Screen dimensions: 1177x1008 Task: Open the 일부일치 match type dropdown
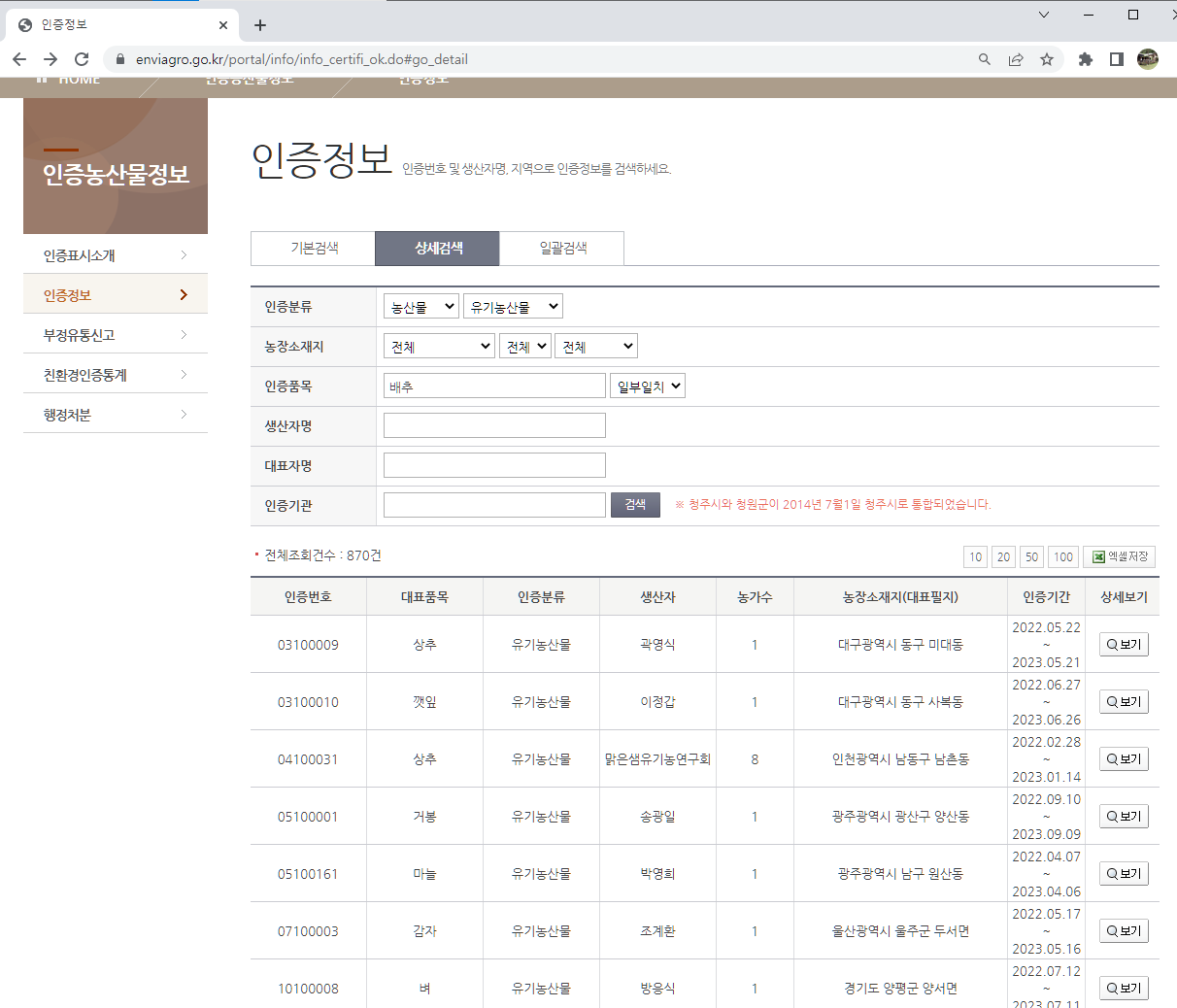(647, 386)
